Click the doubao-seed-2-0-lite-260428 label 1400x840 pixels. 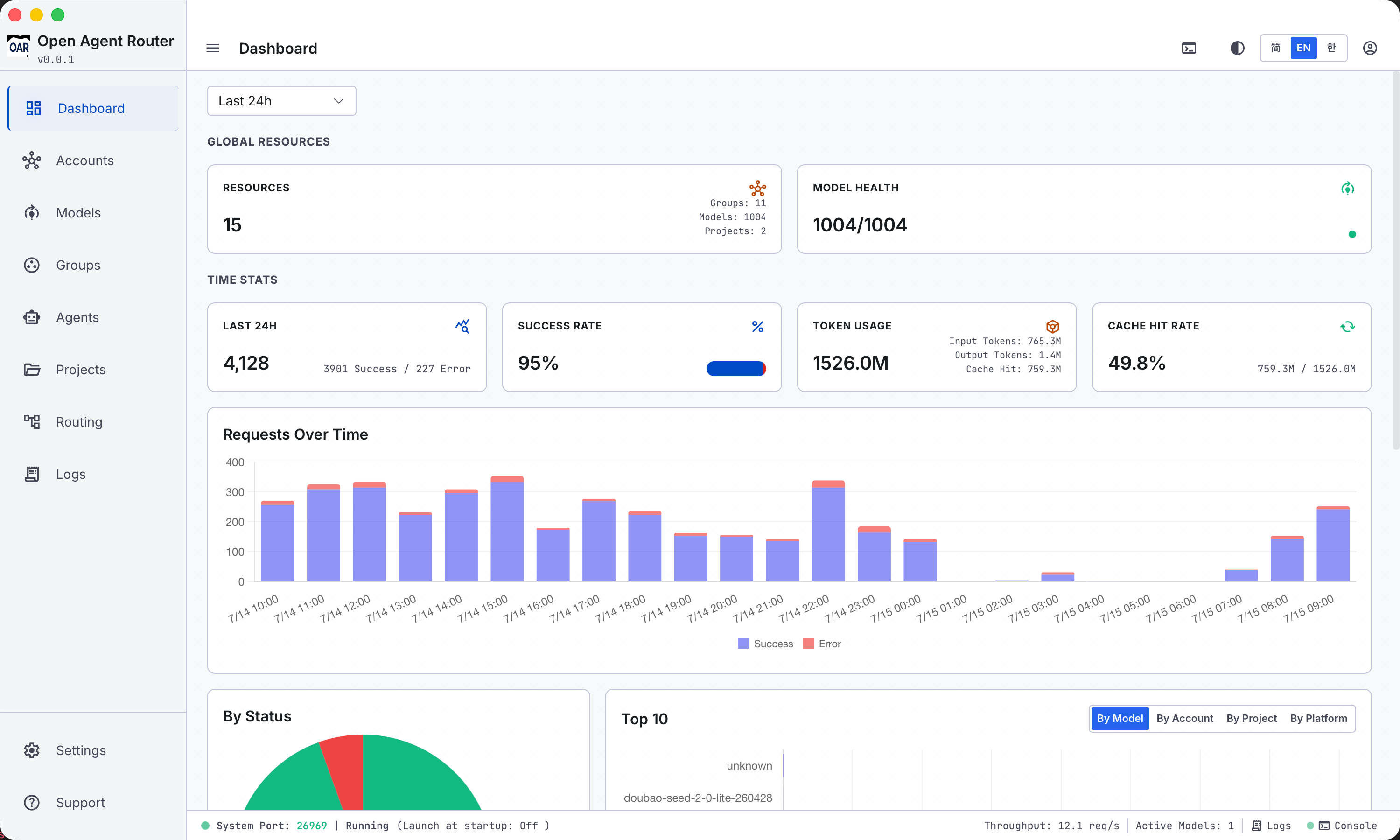pyautogui.click(x=698, y=798)
